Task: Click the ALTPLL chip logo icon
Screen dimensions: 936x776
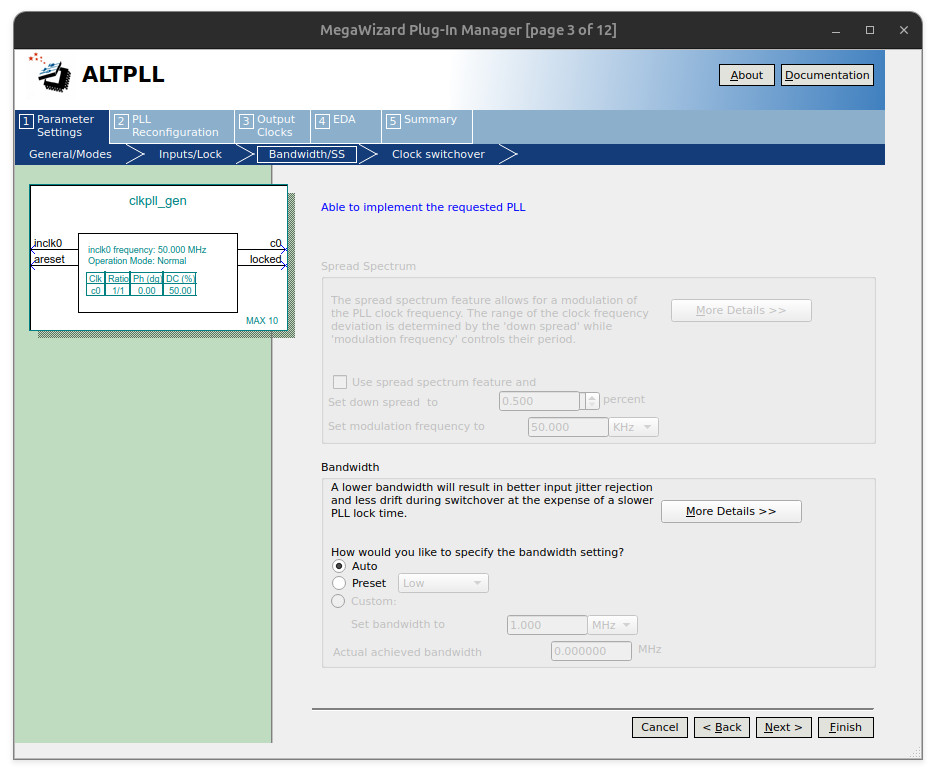Action: coord(51,73)
